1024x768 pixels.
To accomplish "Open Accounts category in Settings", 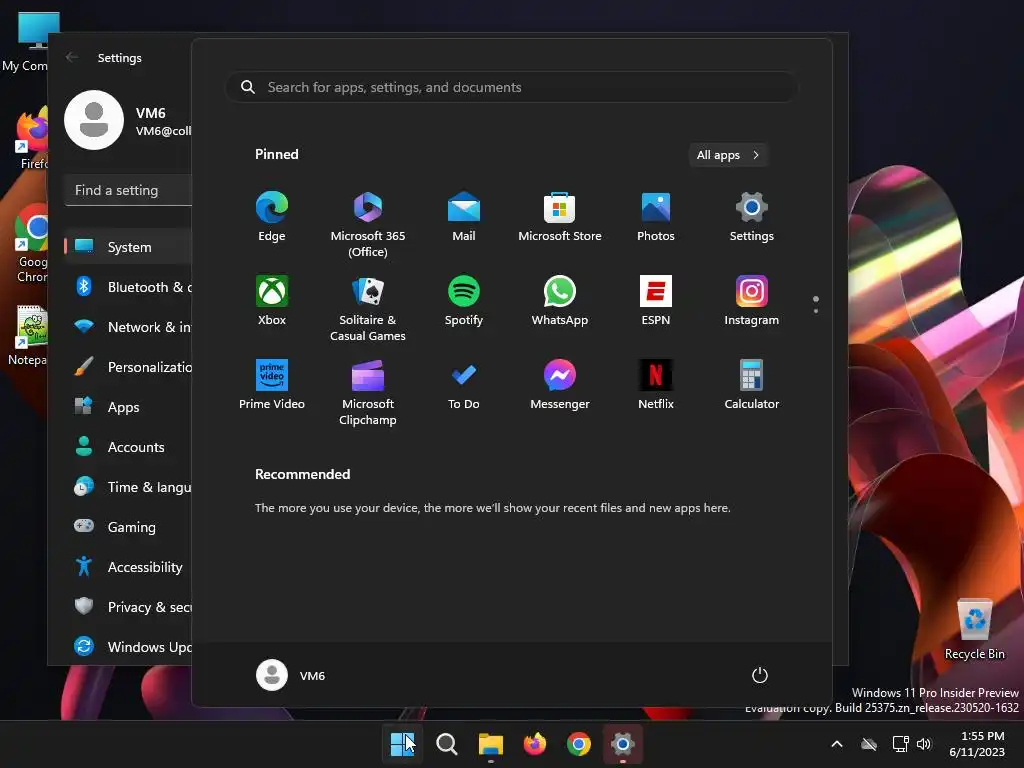I will tap(129, 447).
